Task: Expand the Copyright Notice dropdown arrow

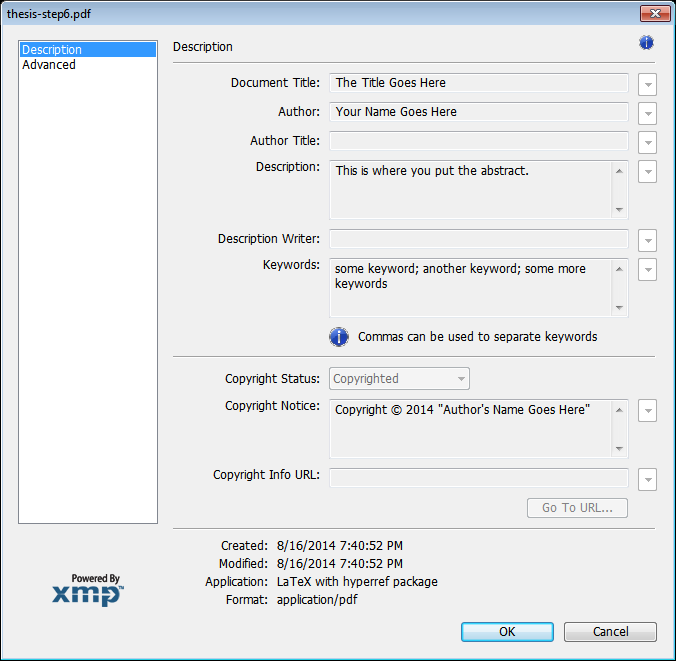Action: [x=647, y=410]
